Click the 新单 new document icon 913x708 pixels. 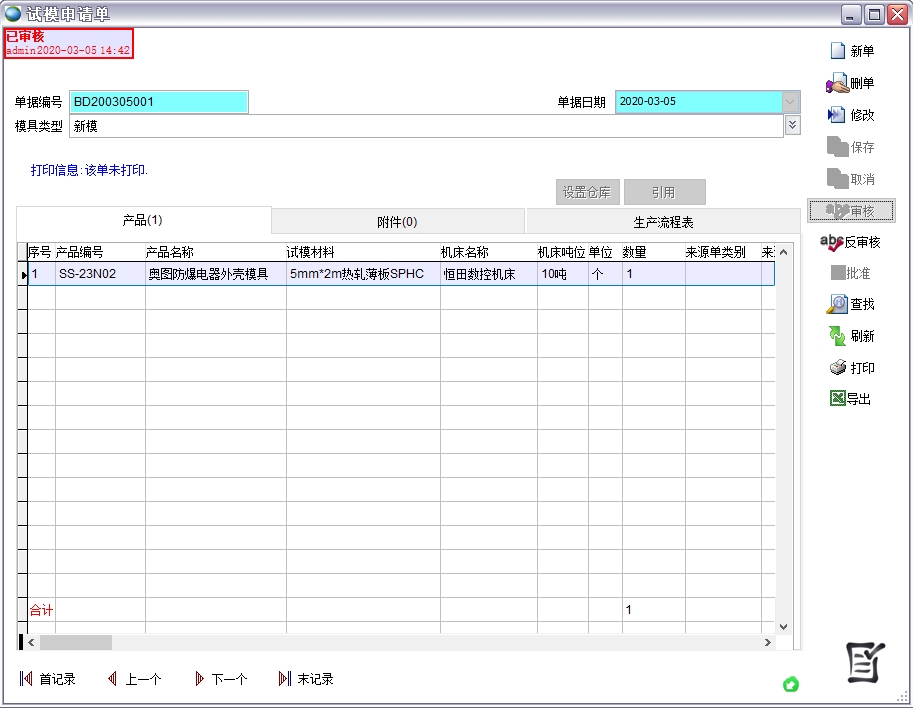coord(838,51)
